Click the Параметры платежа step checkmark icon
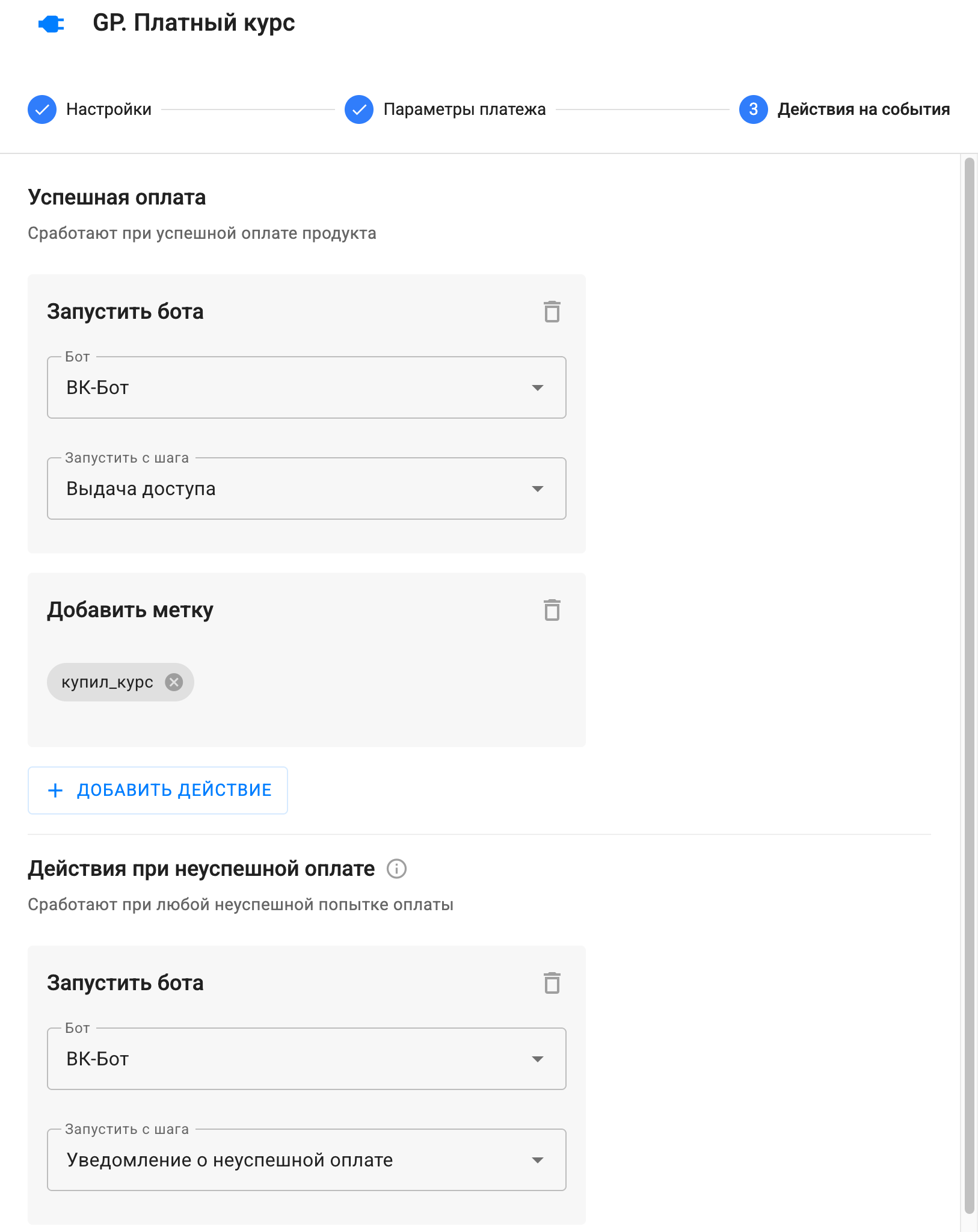The image size is (978, 1232). coord(359,109)
